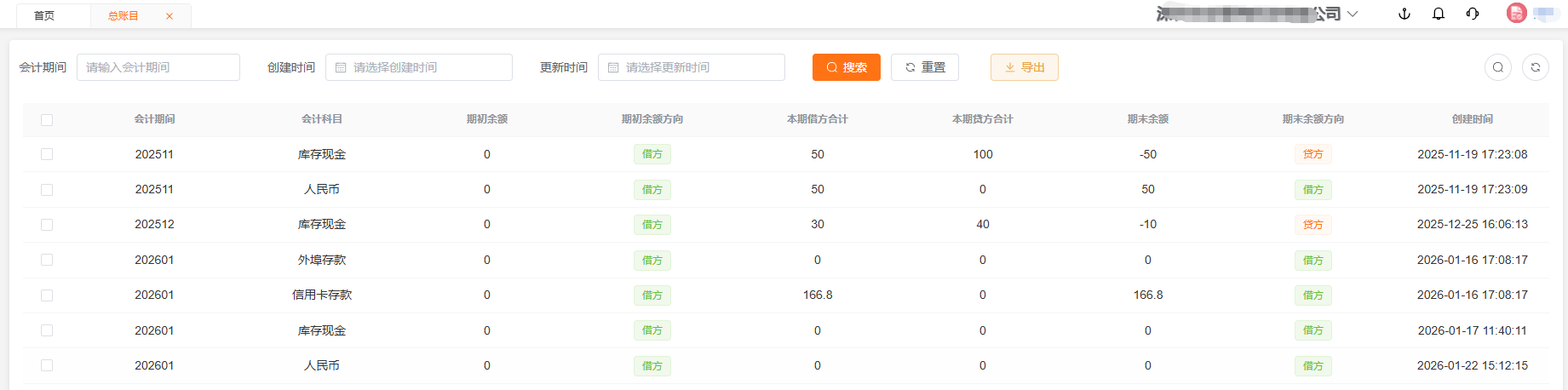This screenshot has height=390, width=1568.
Task: Click calendar icon in 创建时间 field
Action: (x=341, y=67)
